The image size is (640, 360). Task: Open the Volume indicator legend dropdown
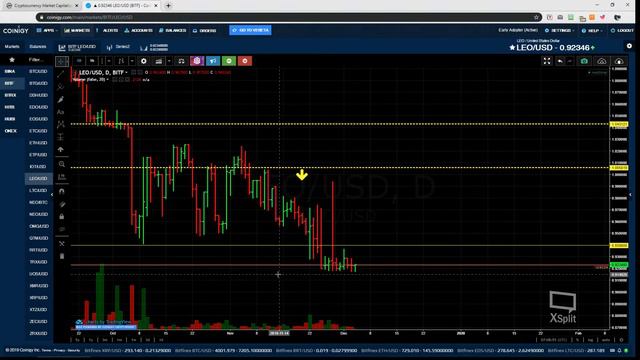coord(107,80)
